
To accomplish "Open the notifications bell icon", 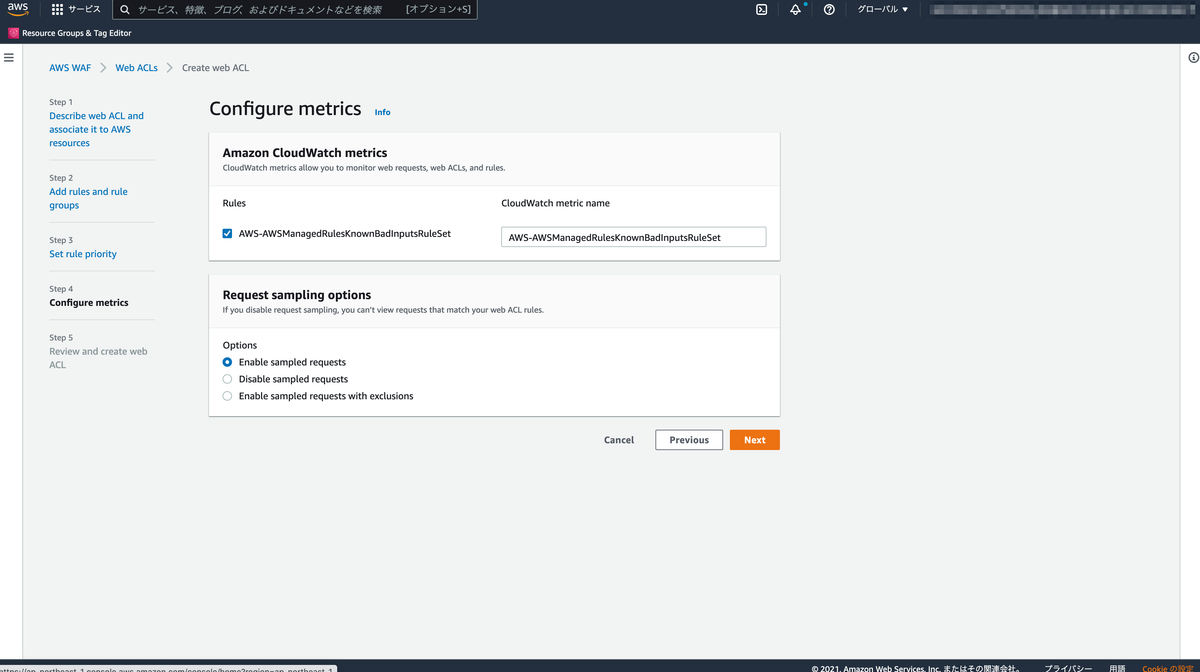I will pos(795,9).
